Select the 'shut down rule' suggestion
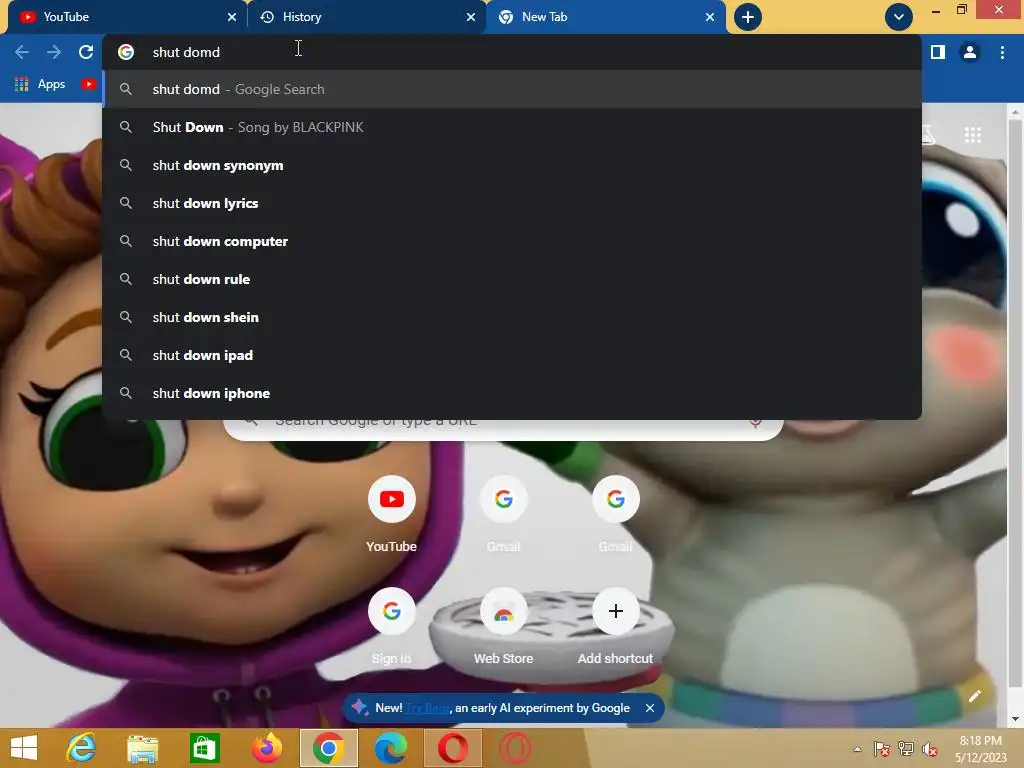1024x768 pixels. 512,279
